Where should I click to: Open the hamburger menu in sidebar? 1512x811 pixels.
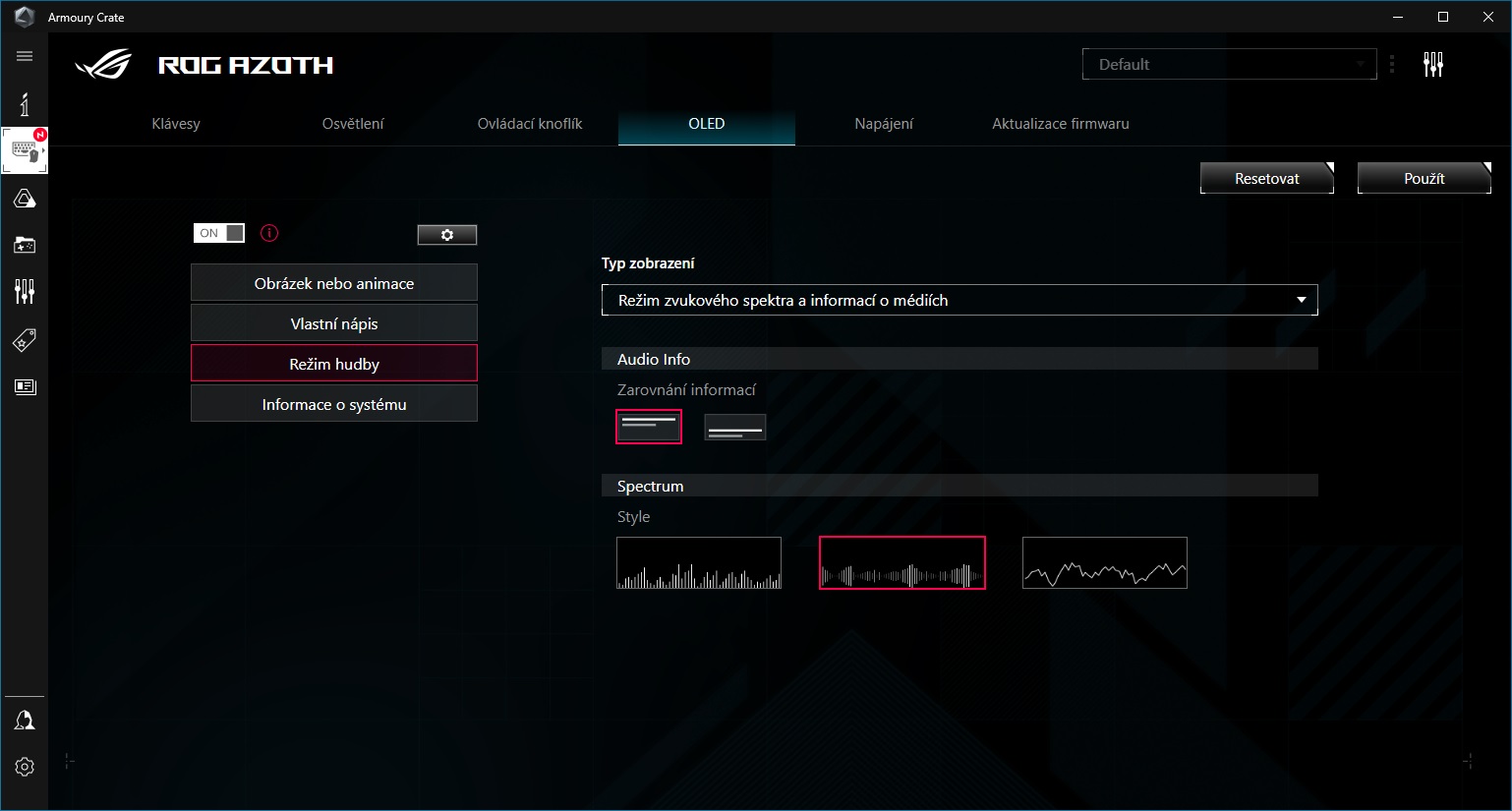point(25,56)
